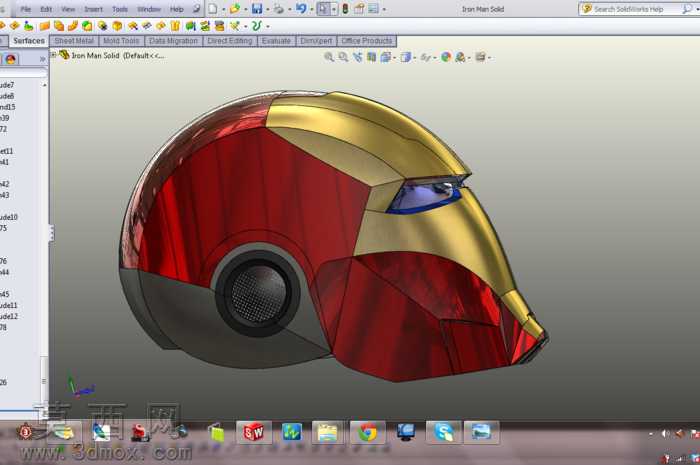Switch to the Data Migration tab
Screen dimensions: 700x465
click(173, 41)
